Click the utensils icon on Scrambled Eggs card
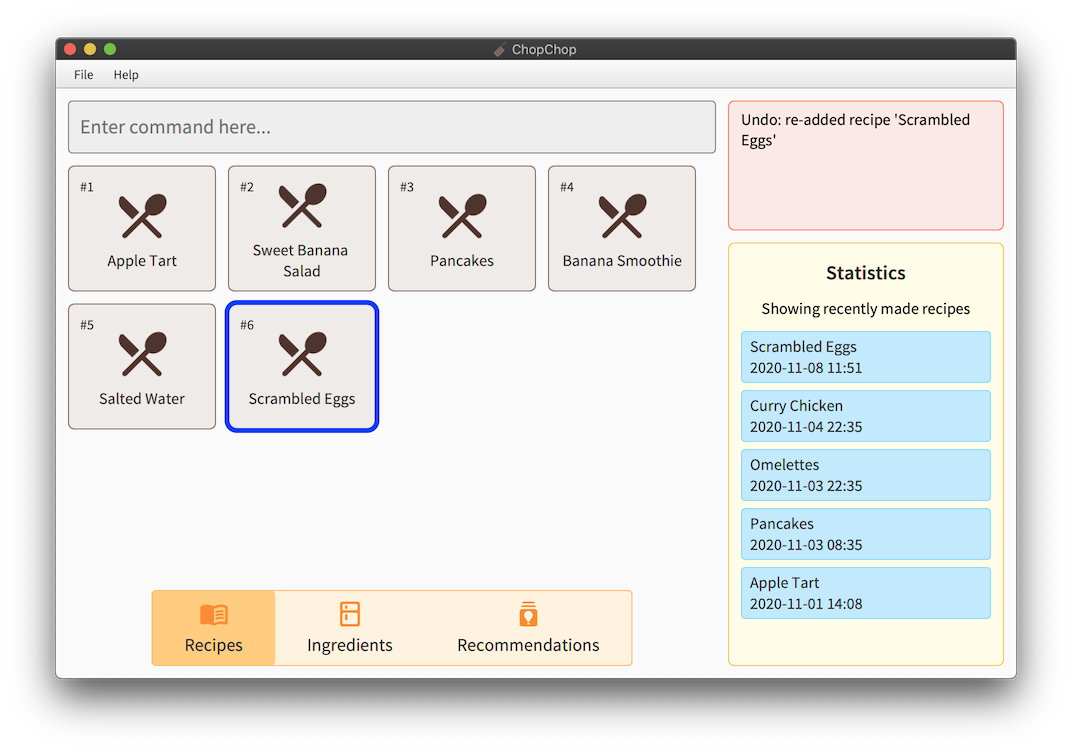1072x752 pixels. point(302,354)
